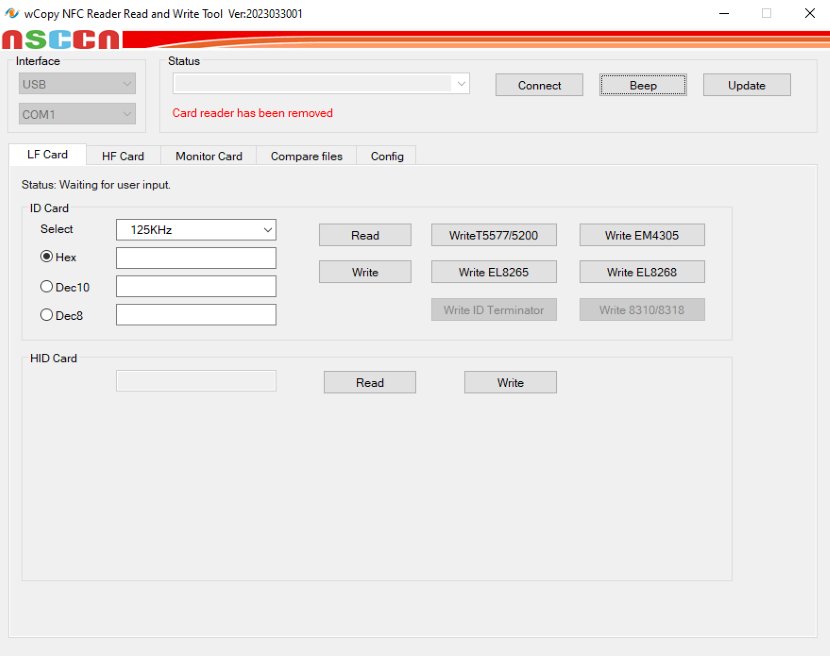Click the Beep button
The width and height of the screenshot is (830, 656).
pyautogui.click(x=643, y=85)
